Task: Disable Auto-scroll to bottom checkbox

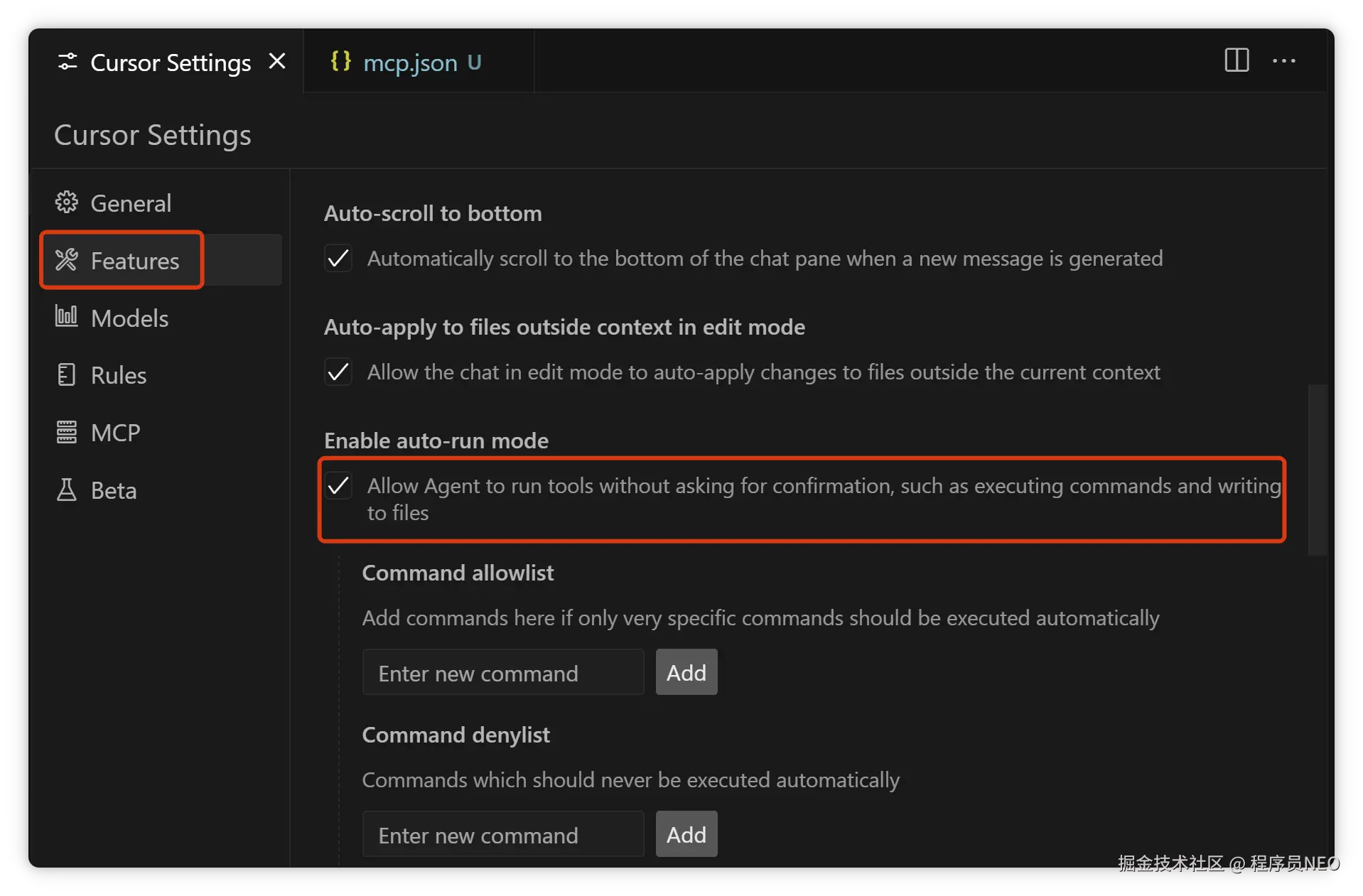Action: (338, 258)
